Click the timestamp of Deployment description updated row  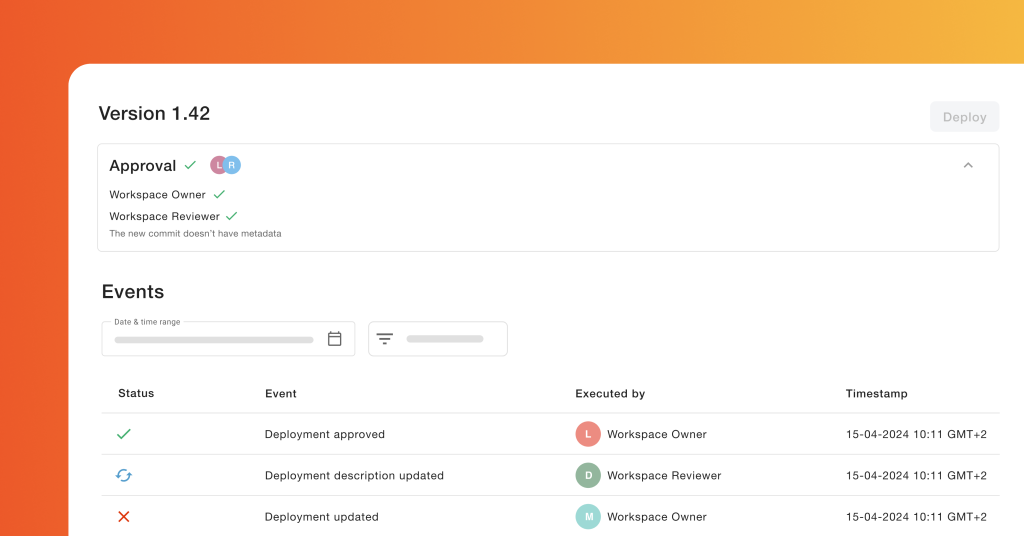(x=916, y=475)
